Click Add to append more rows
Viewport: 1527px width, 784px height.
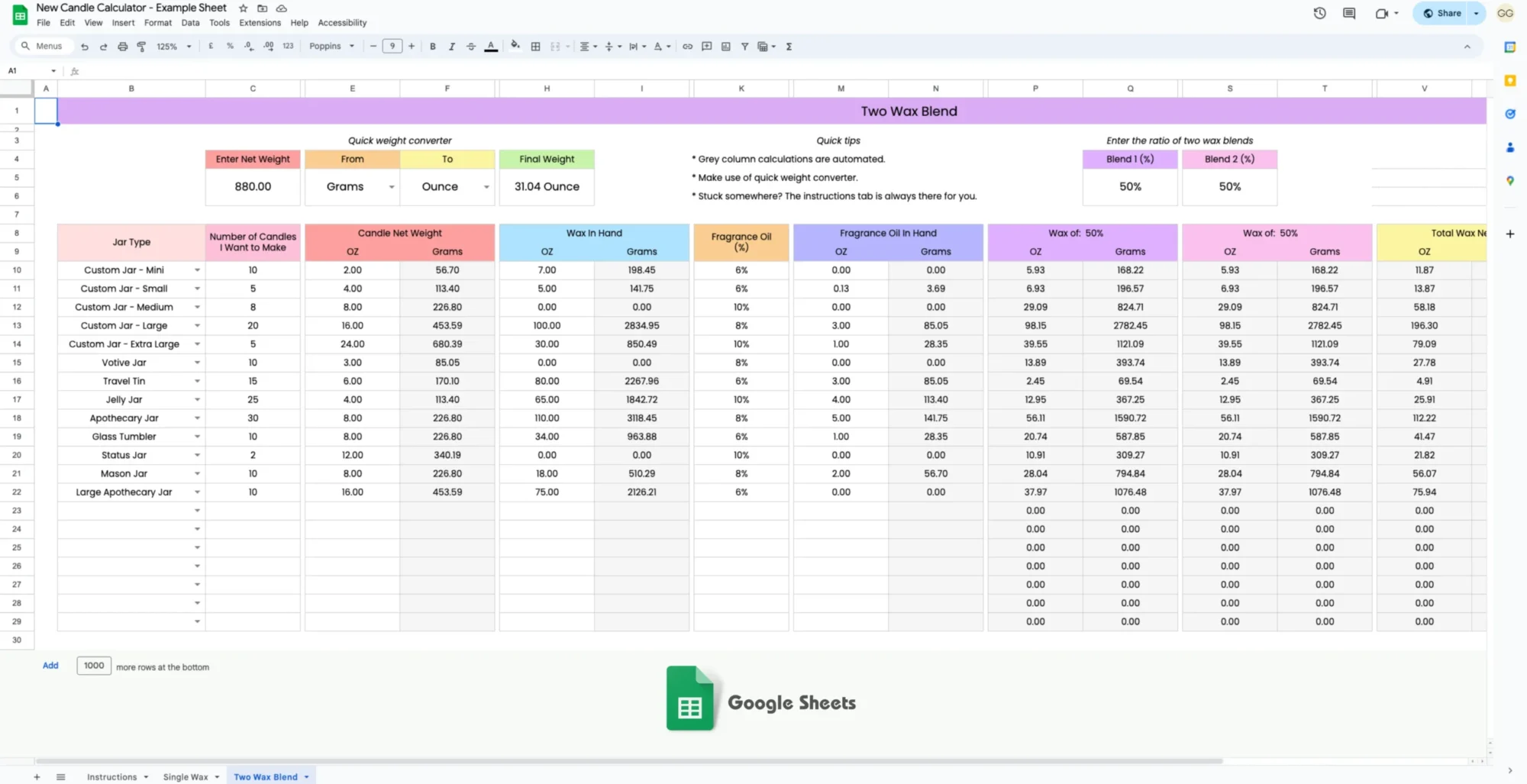(x=50, y=666)
